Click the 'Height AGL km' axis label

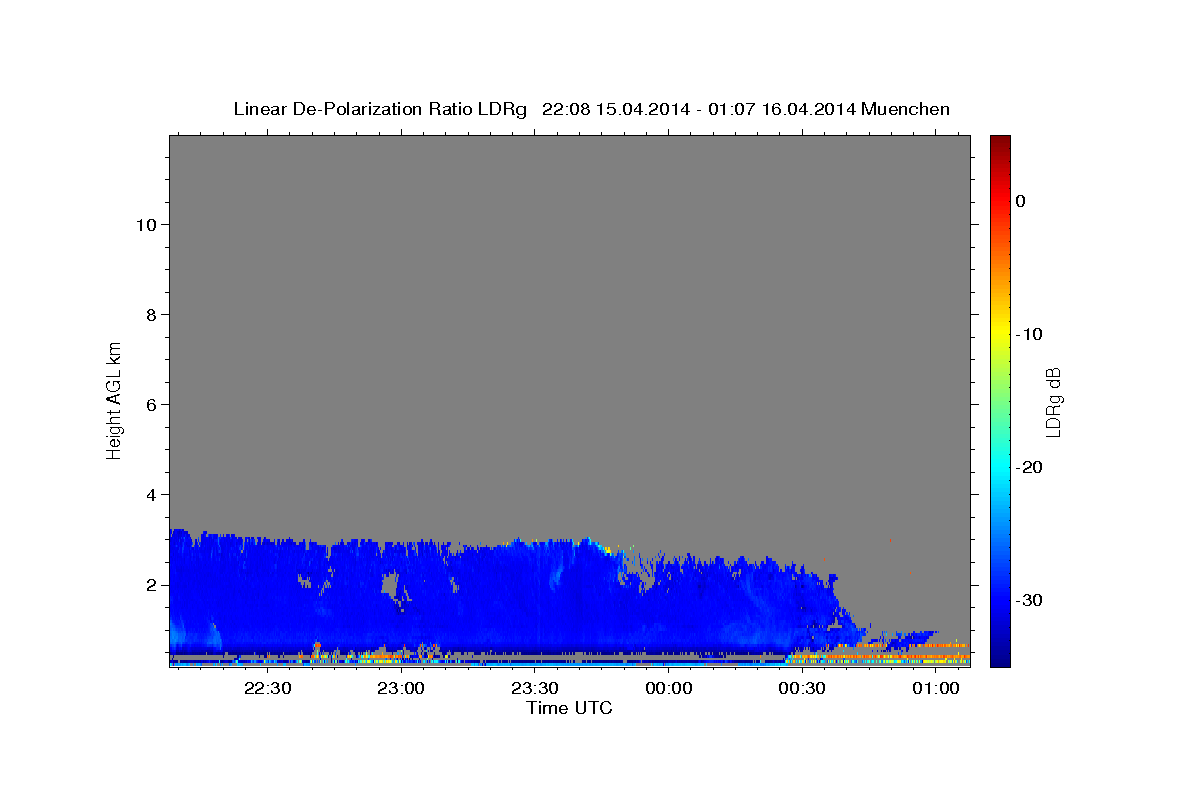click(x=115, y=399)
